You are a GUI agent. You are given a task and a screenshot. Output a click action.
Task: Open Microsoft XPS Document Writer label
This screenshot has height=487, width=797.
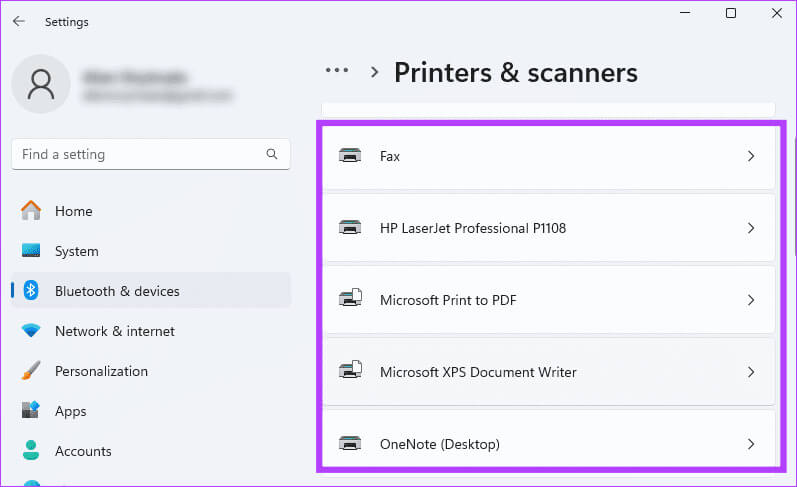coord(478,372)
